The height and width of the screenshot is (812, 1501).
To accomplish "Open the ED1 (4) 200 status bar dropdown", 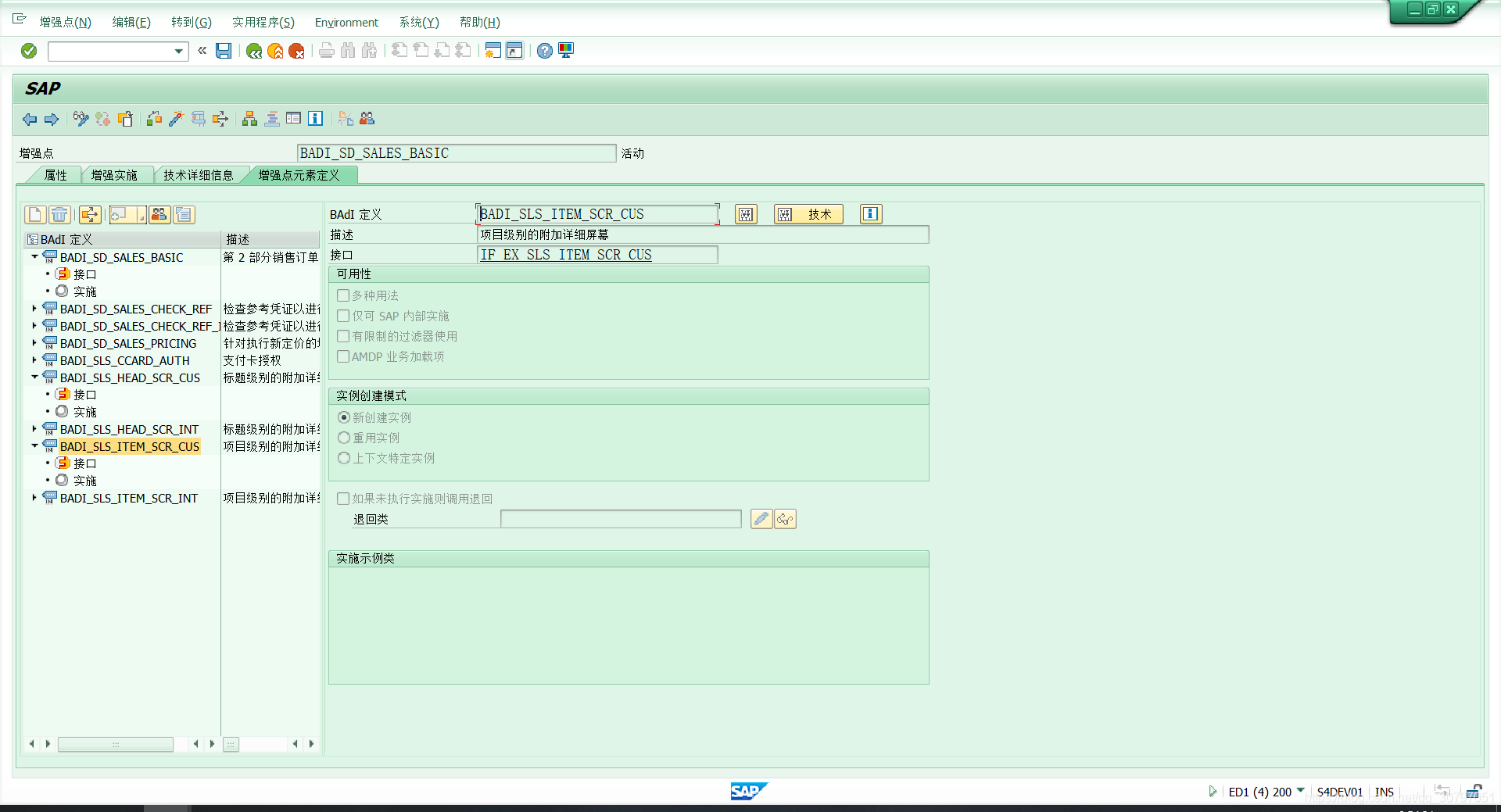I will (x=1300, y=791).
